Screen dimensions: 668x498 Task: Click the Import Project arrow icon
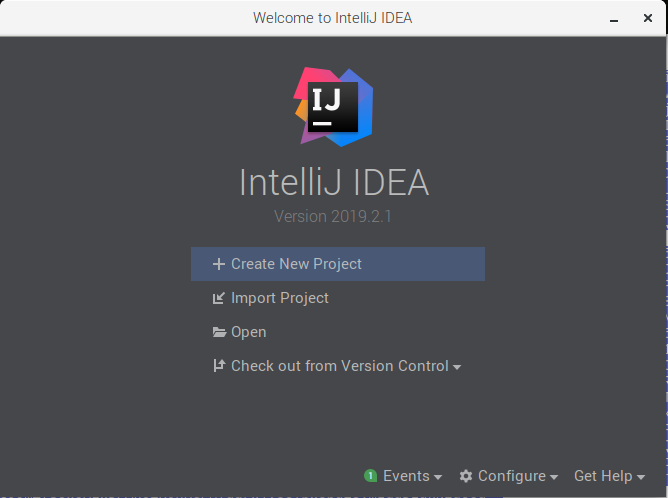(219, 298)
